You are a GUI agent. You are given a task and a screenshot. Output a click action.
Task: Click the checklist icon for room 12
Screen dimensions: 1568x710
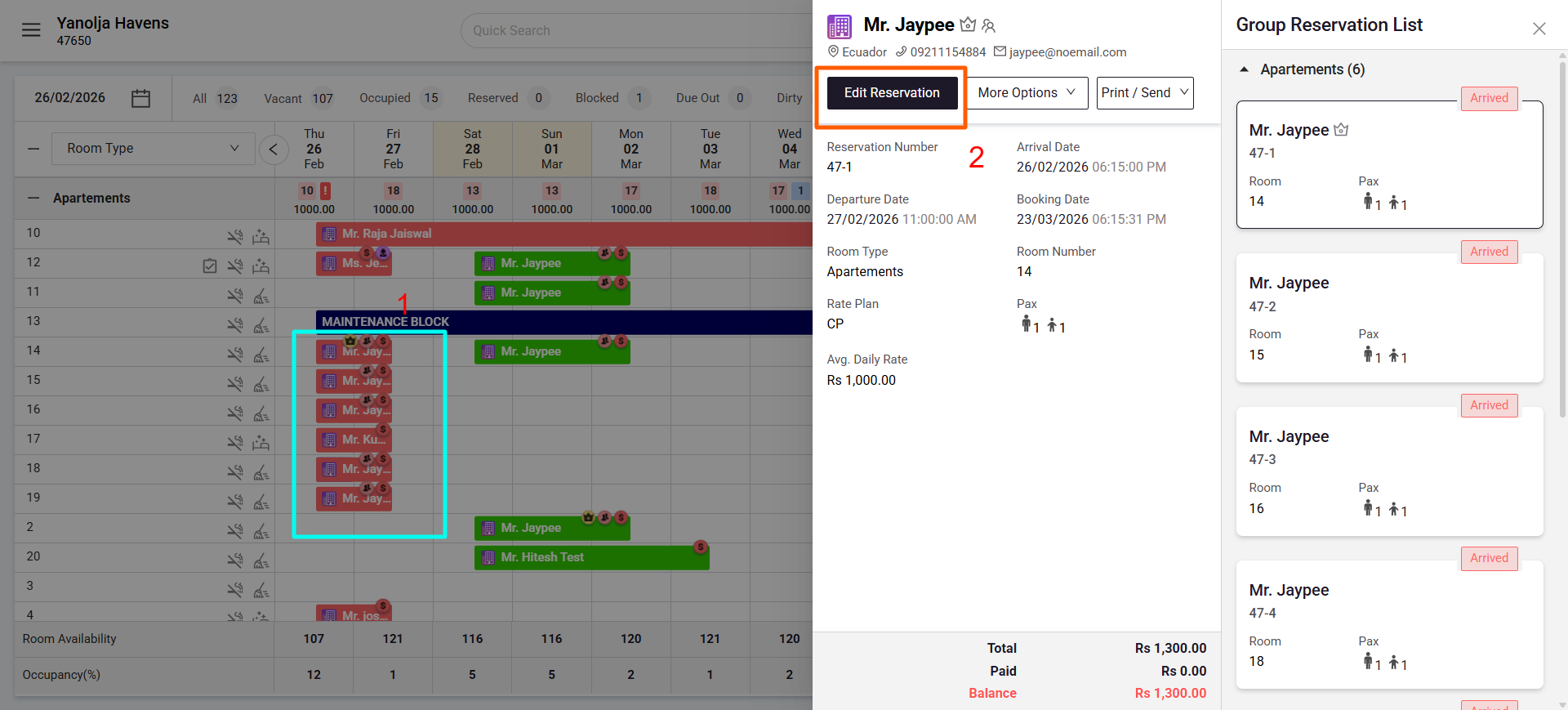click(210, 266)
